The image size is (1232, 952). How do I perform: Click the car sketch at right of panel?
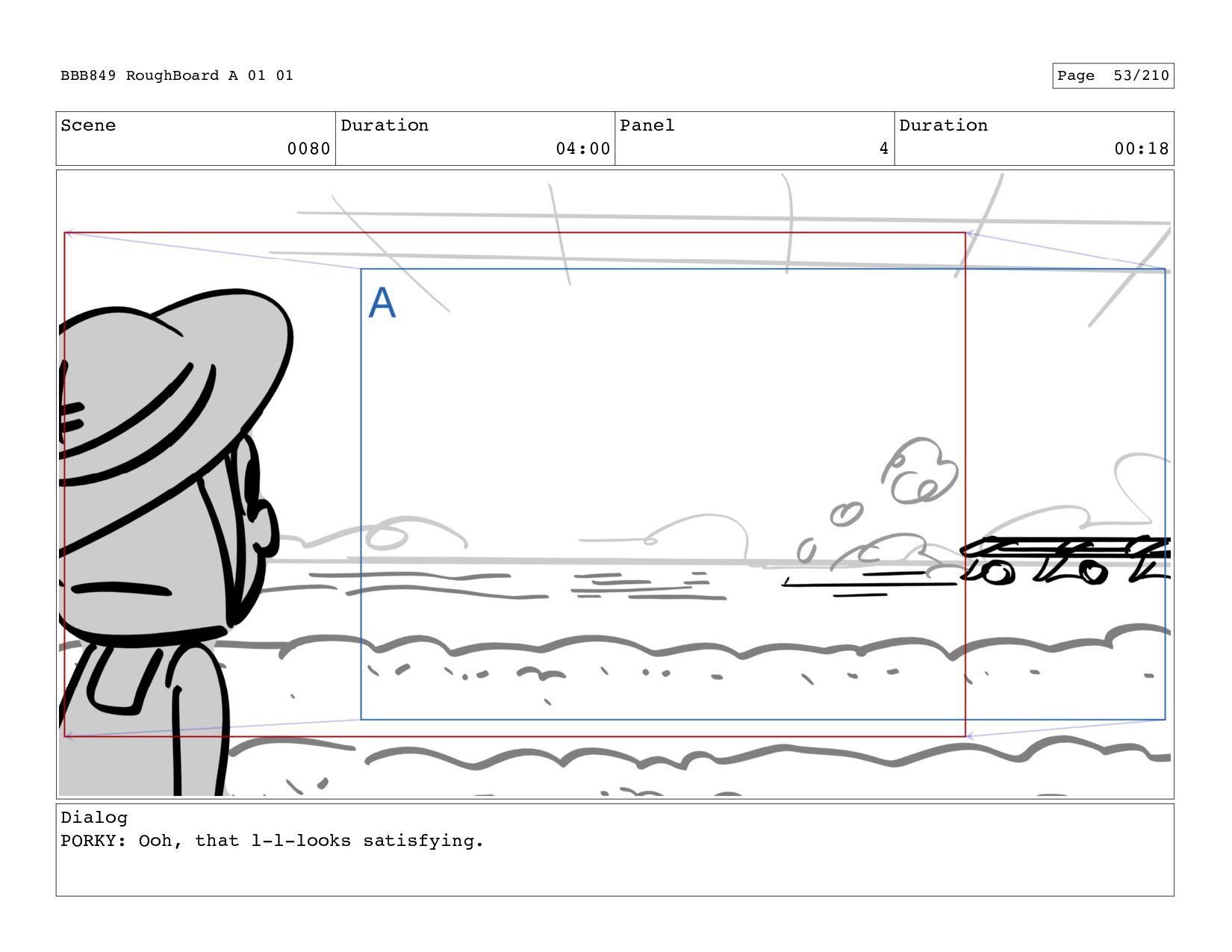[1066, 560]
